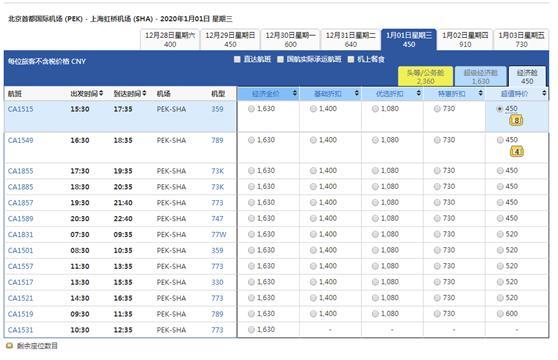The height and width of the screenshot is (360, 558).
Task: Click the remaining seats legend icon
Action: [10, 345]
